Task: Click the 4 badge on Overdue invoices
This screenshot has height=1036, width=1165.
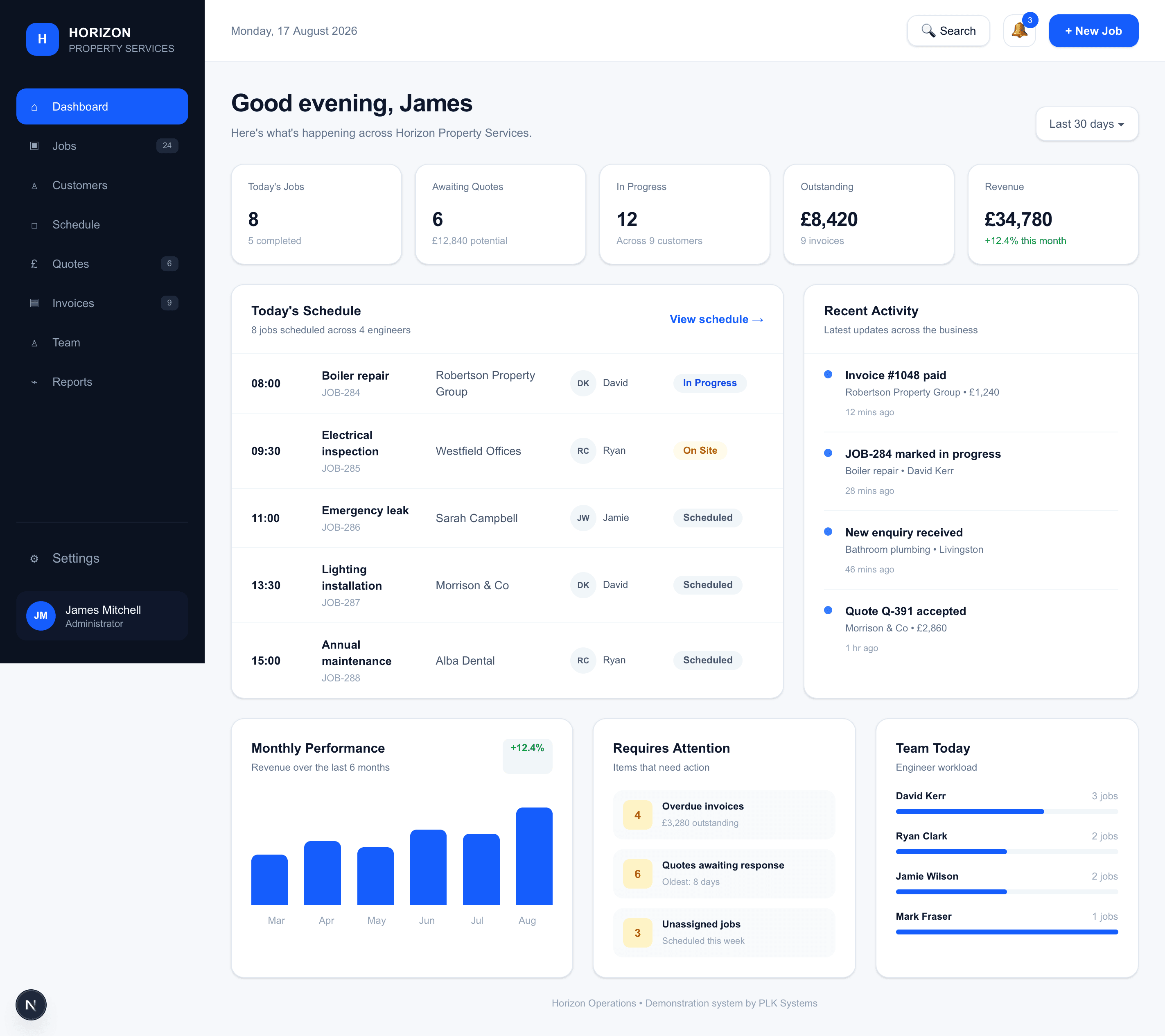Action: [637, 815]
